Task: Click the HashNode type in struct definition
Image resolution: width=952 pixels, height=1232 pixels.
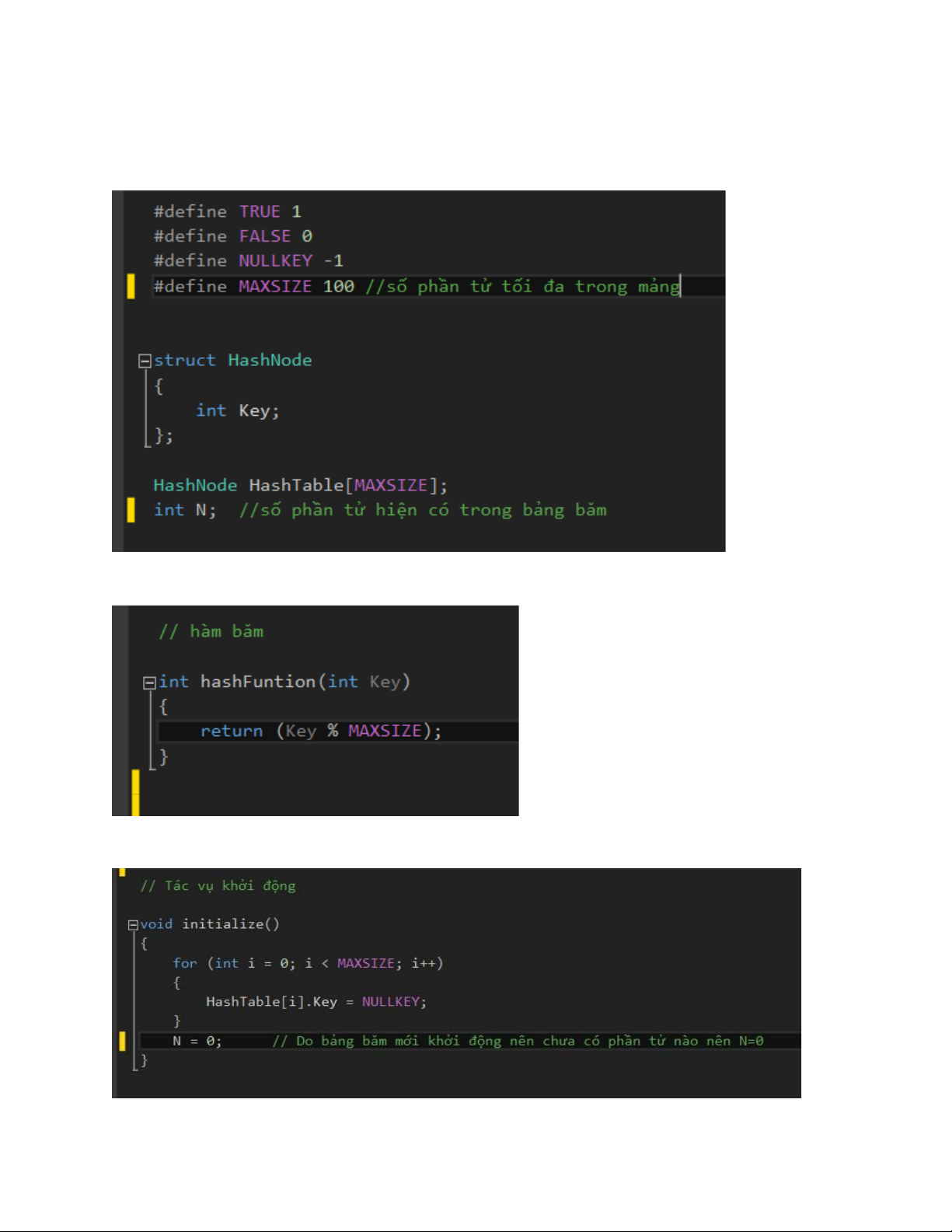Action: click(270, 361)
